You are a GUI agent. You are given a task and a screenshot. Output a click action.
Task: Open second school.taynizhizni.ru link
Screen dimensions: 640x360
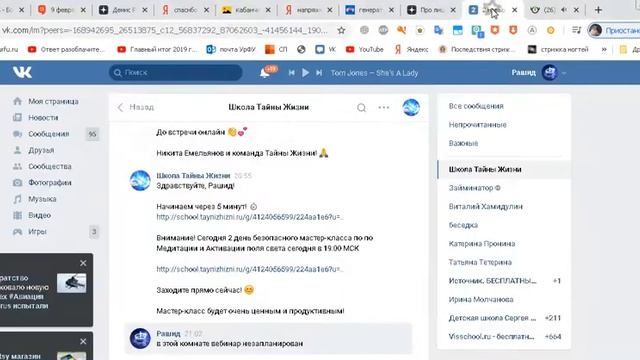pyautogui.click(x=250, y=269)
